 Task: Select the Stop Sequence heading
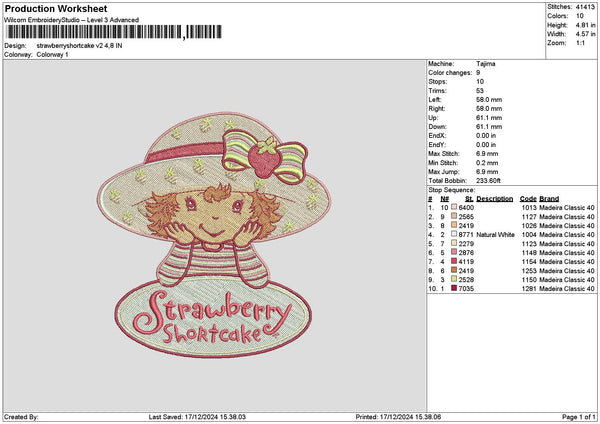coord(452,190)
